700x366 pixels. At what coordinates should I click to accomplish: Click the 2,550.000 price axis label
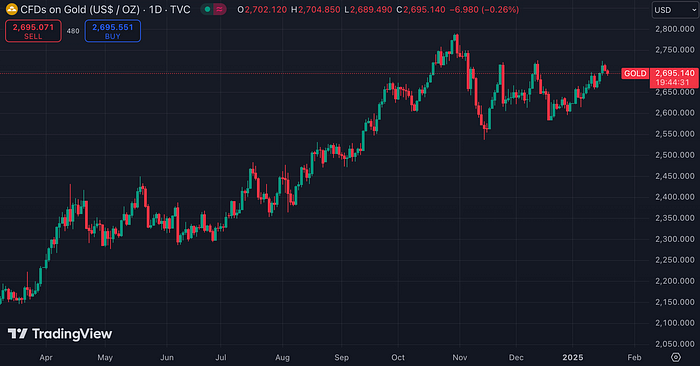(x=675, y=134)
